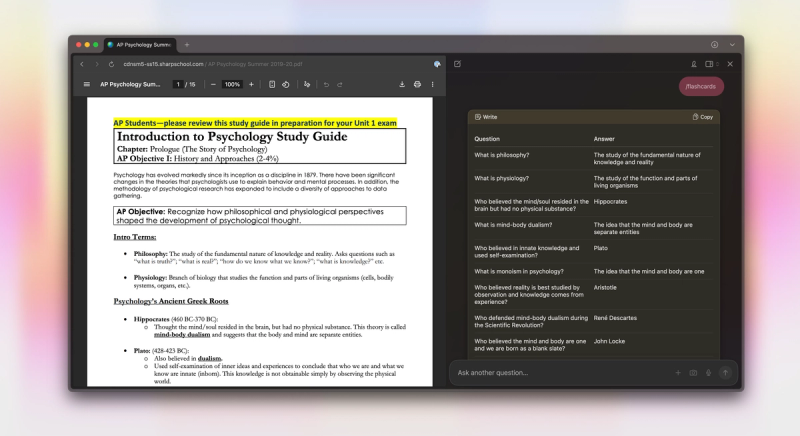The image size is (800, 436).
Task: Reload the PDF page
Action: pyautogui.click(x=111, y=64)
